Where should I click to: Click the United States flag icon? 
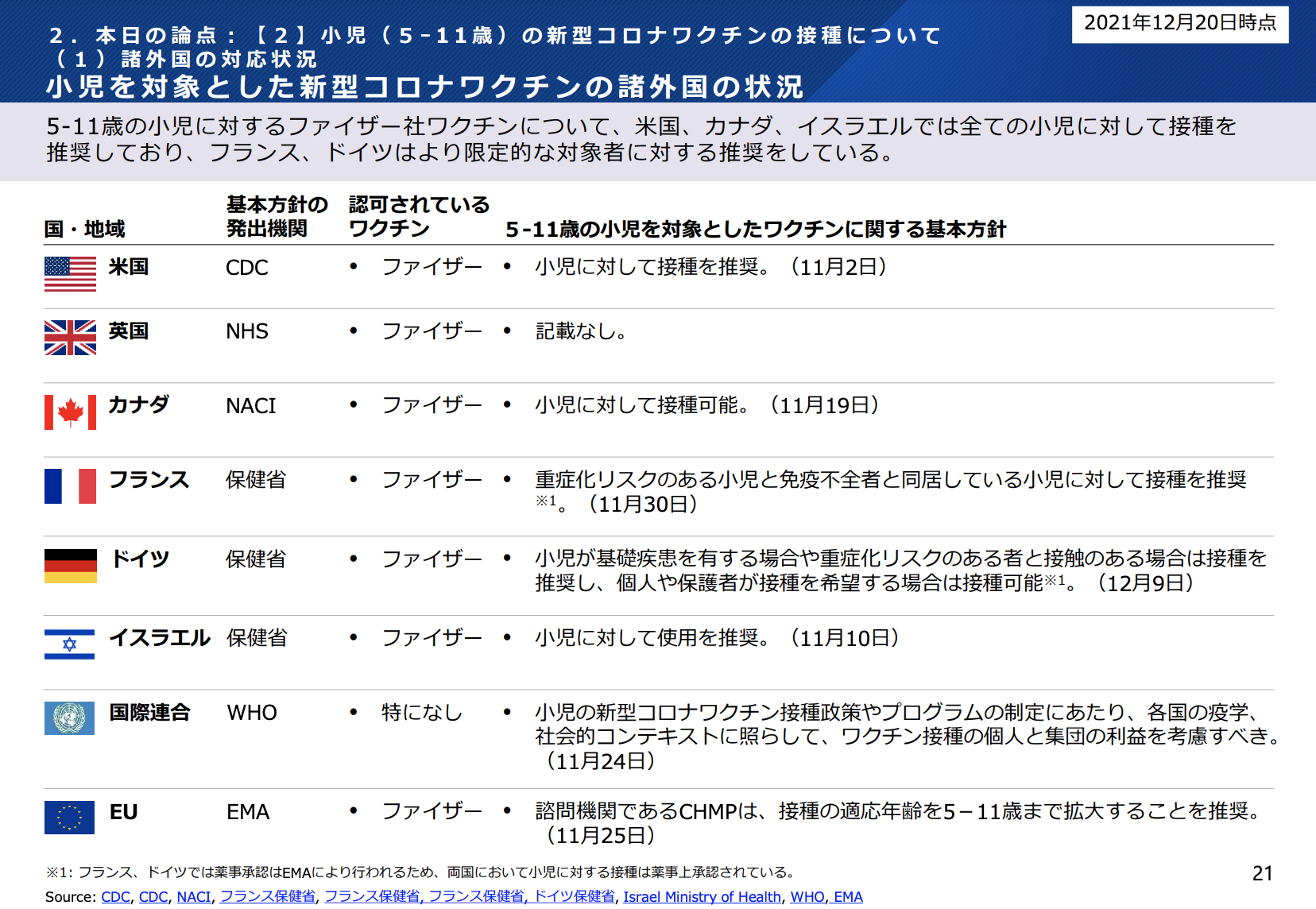coord(70,274)
